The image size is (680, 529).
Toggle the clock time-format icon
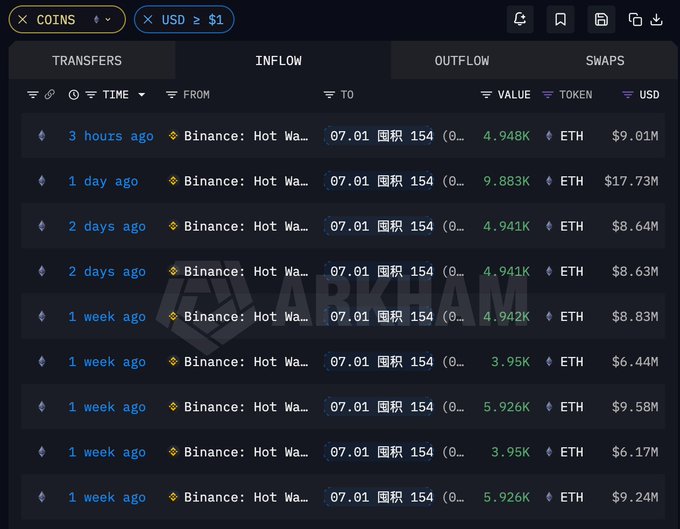coord(74,95)
